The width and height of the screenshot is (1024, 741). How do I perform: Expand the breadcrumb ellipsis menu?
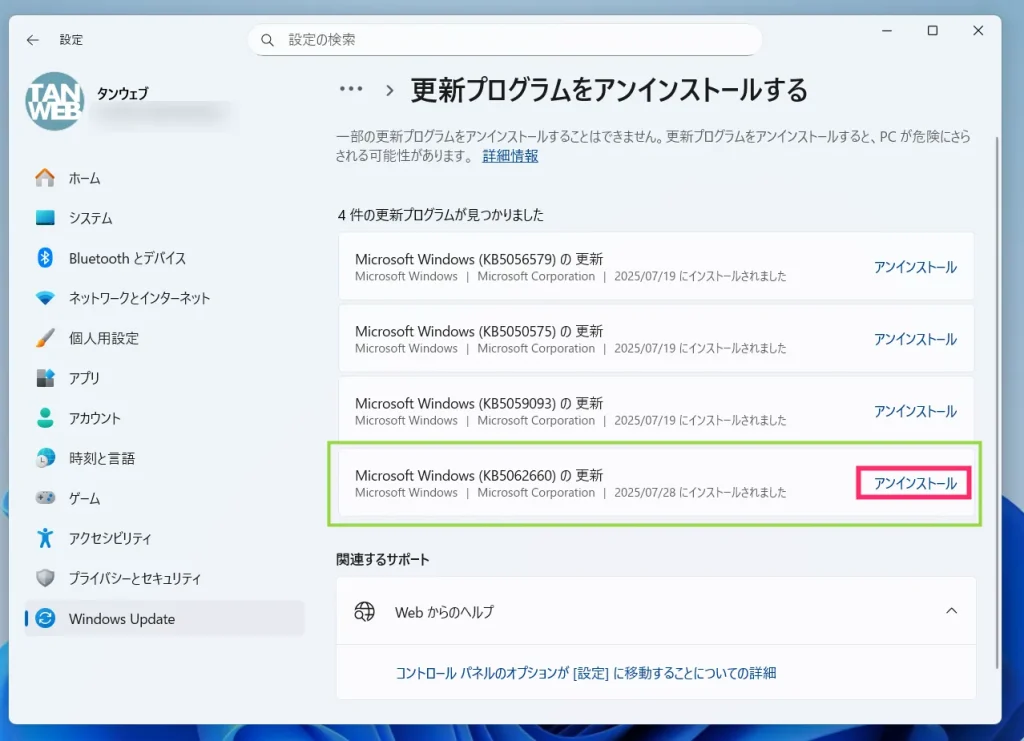351,89
